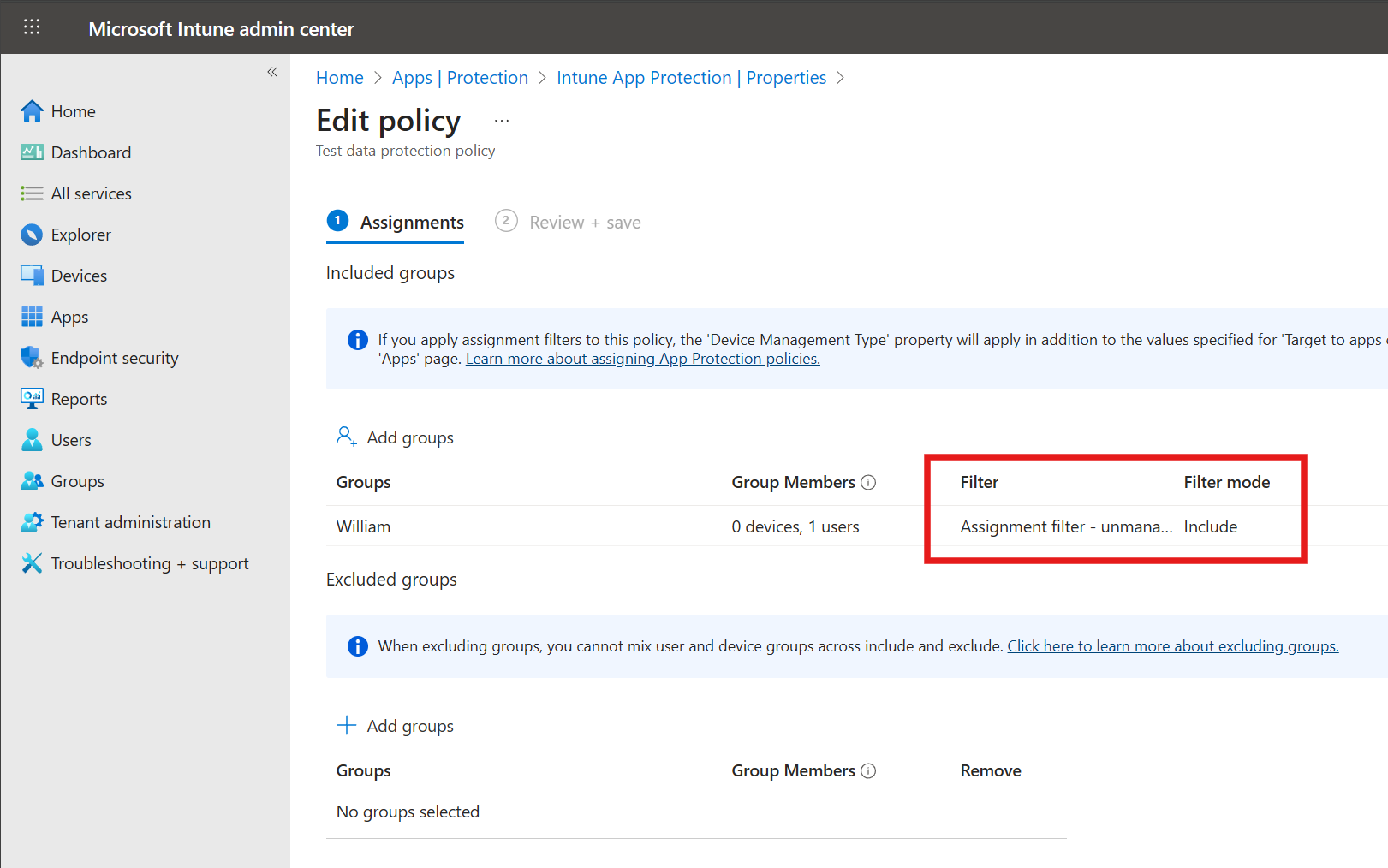Select the Assignments step tab
1388x868 pixels.
pos(395,223)
